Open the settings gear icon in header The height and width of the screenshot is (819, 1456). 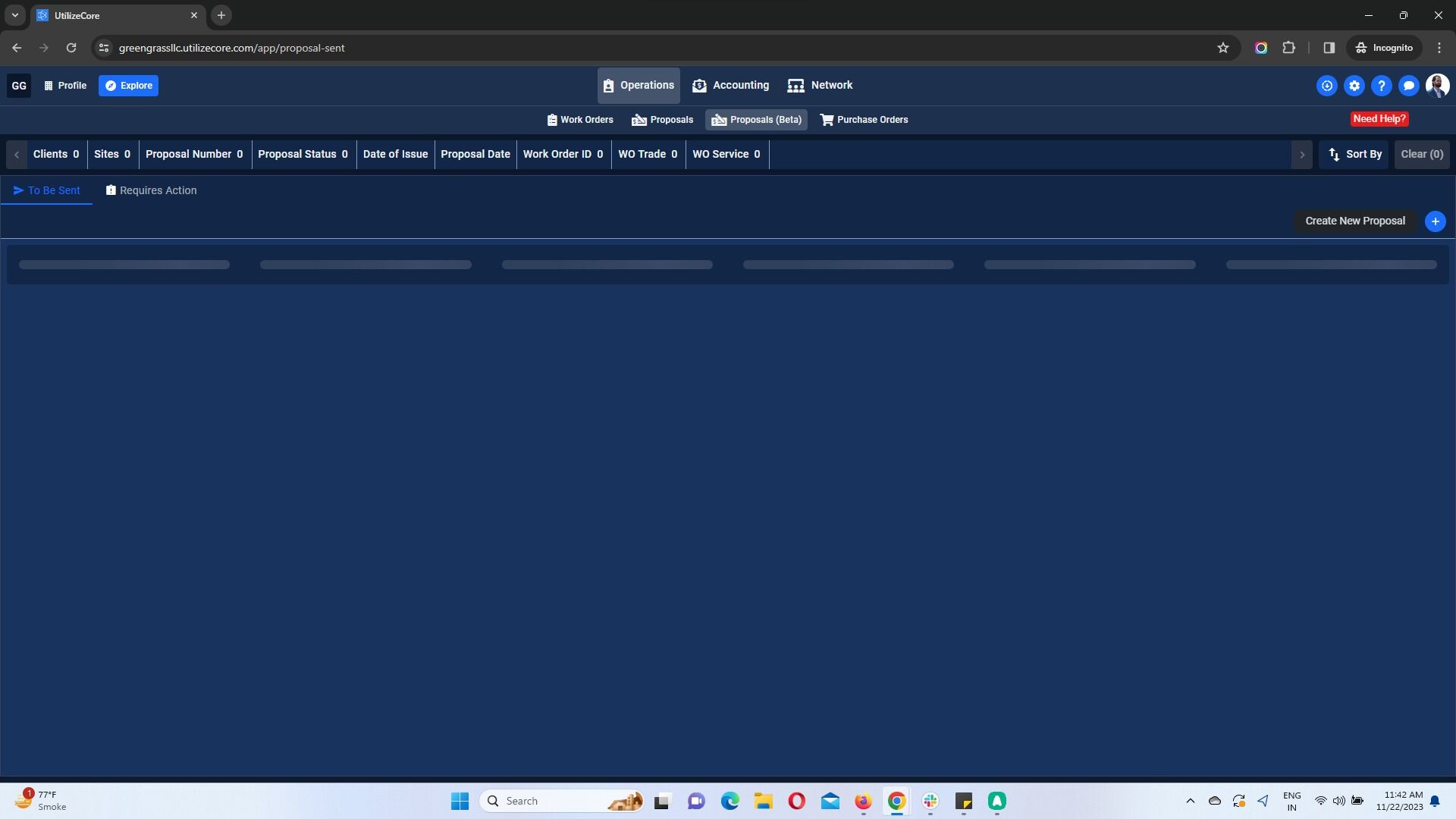[1354, 86]
